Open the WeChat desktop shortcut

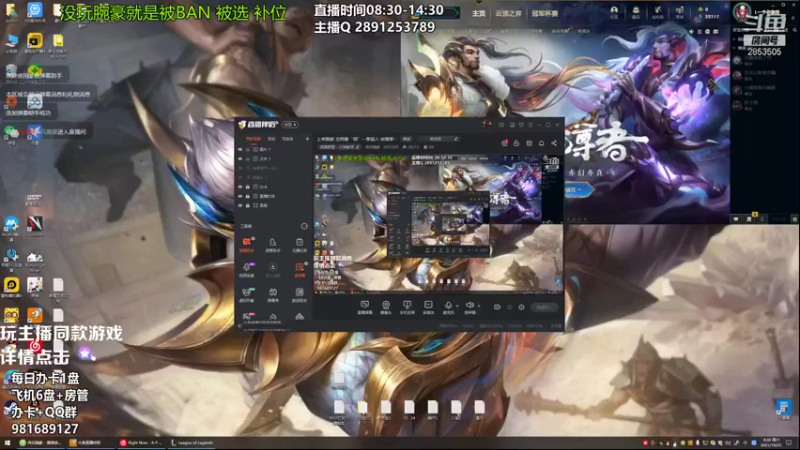[11, 133]
